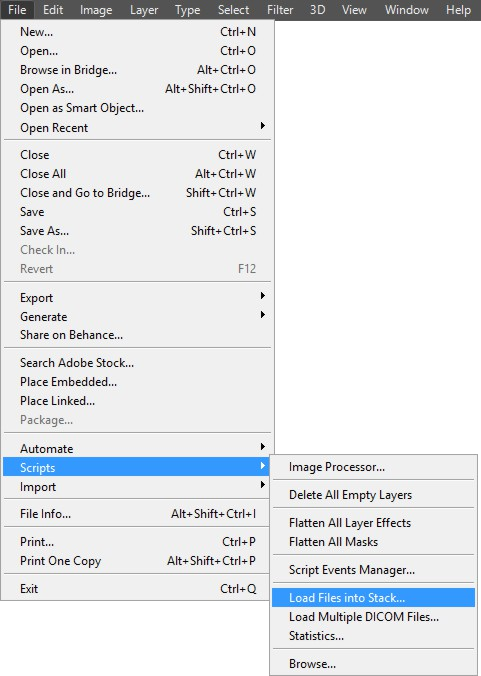Expand the Import submenu
481x676 pixels.
tap(137, 486)
